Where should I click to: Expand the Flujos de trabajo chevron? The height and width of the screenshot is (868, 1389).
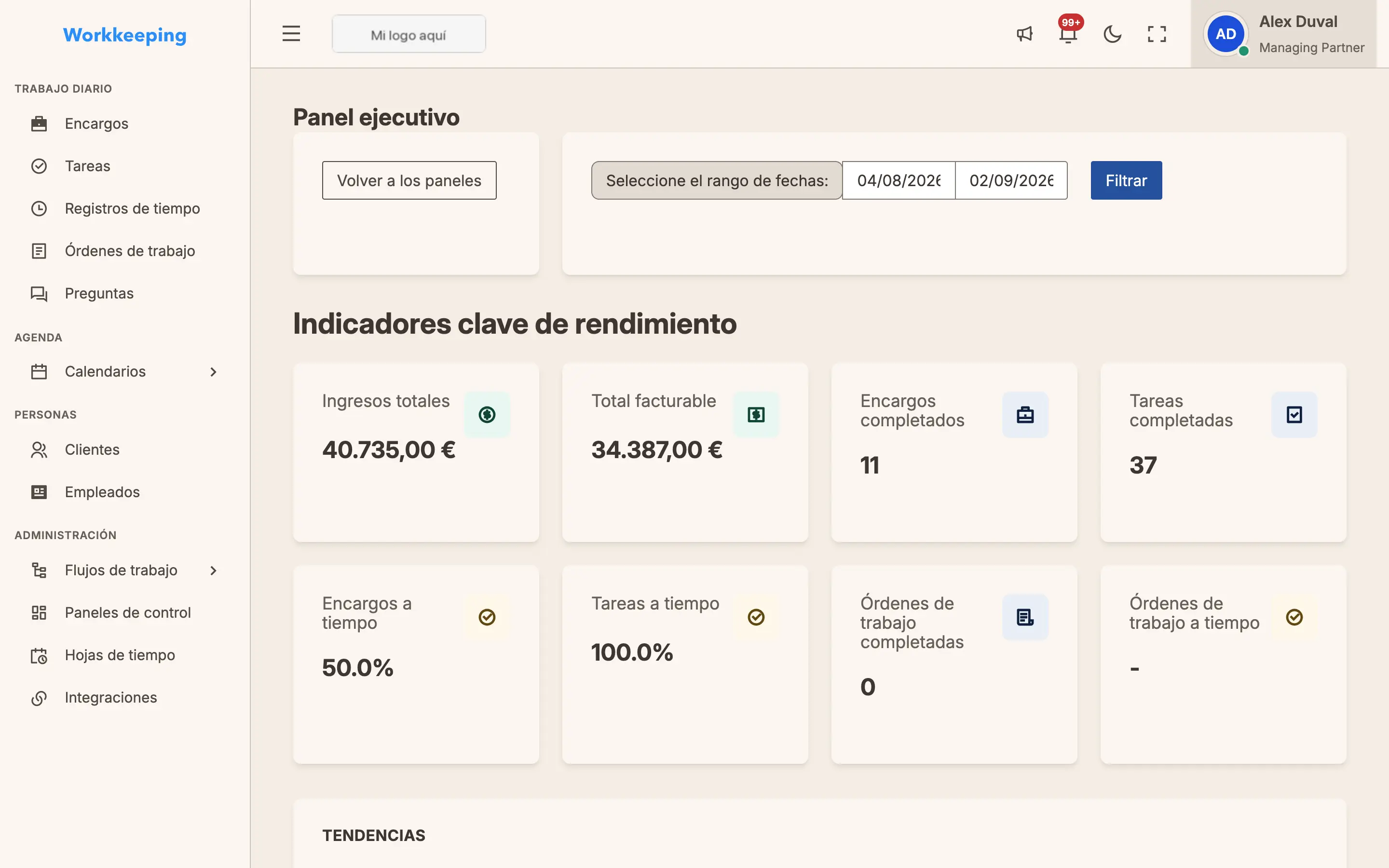[x=214, y=570]
